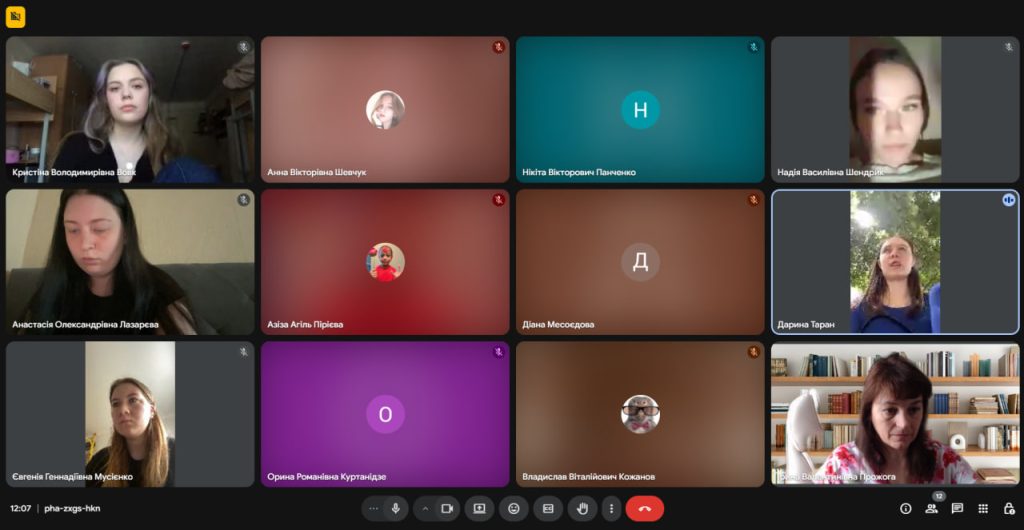1024x530 pixels.
Task: Click meeting code pha-zxgs-hkn
Action: click(72, 508)
